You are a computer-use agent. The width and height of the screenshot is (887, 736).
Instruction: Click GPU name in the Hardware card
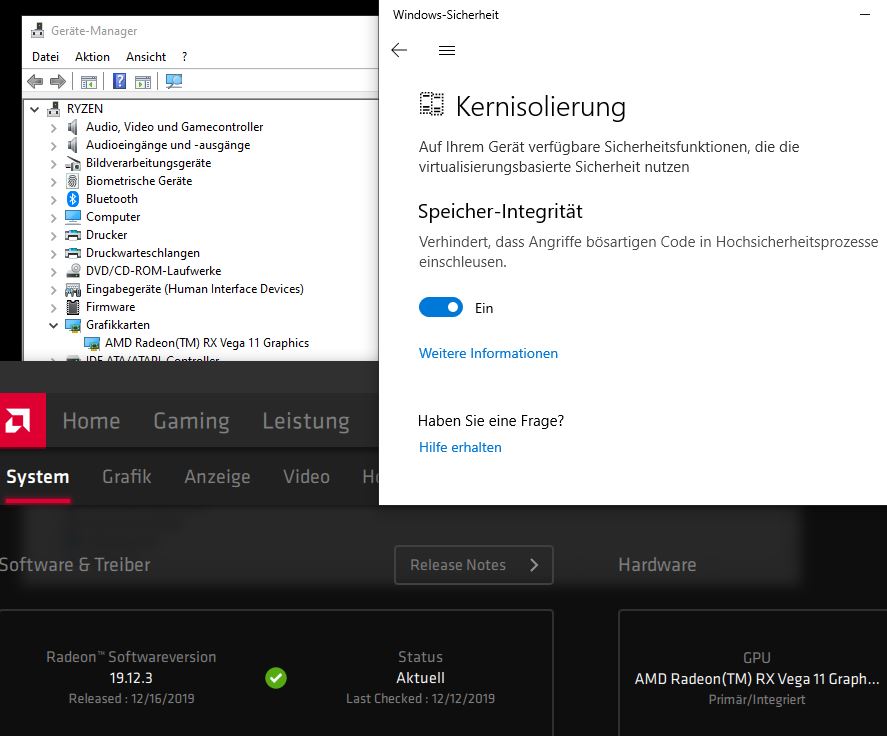(x=757, y=678)
